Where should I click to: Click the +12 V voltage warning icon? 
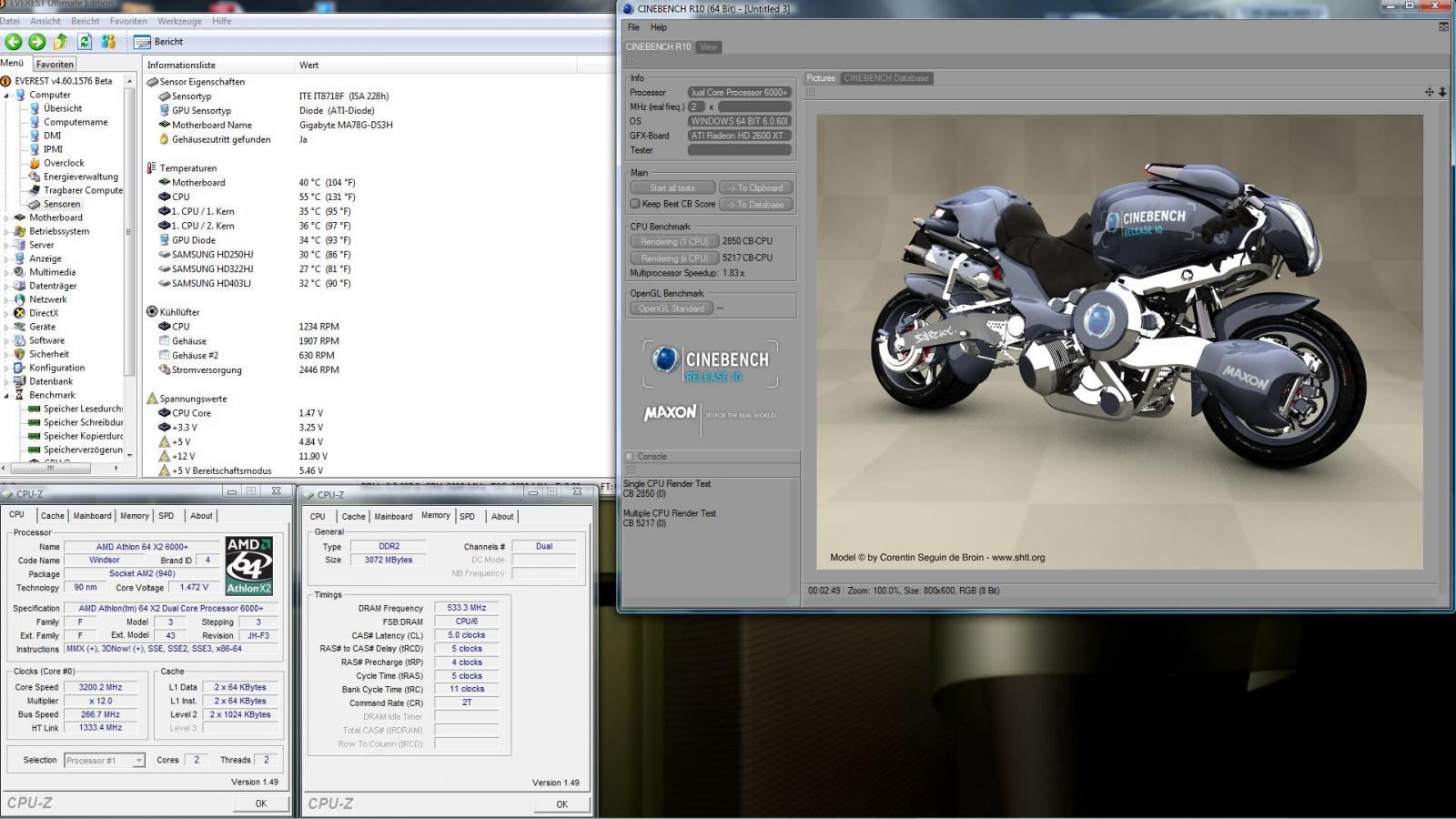(x=164, y=457)
